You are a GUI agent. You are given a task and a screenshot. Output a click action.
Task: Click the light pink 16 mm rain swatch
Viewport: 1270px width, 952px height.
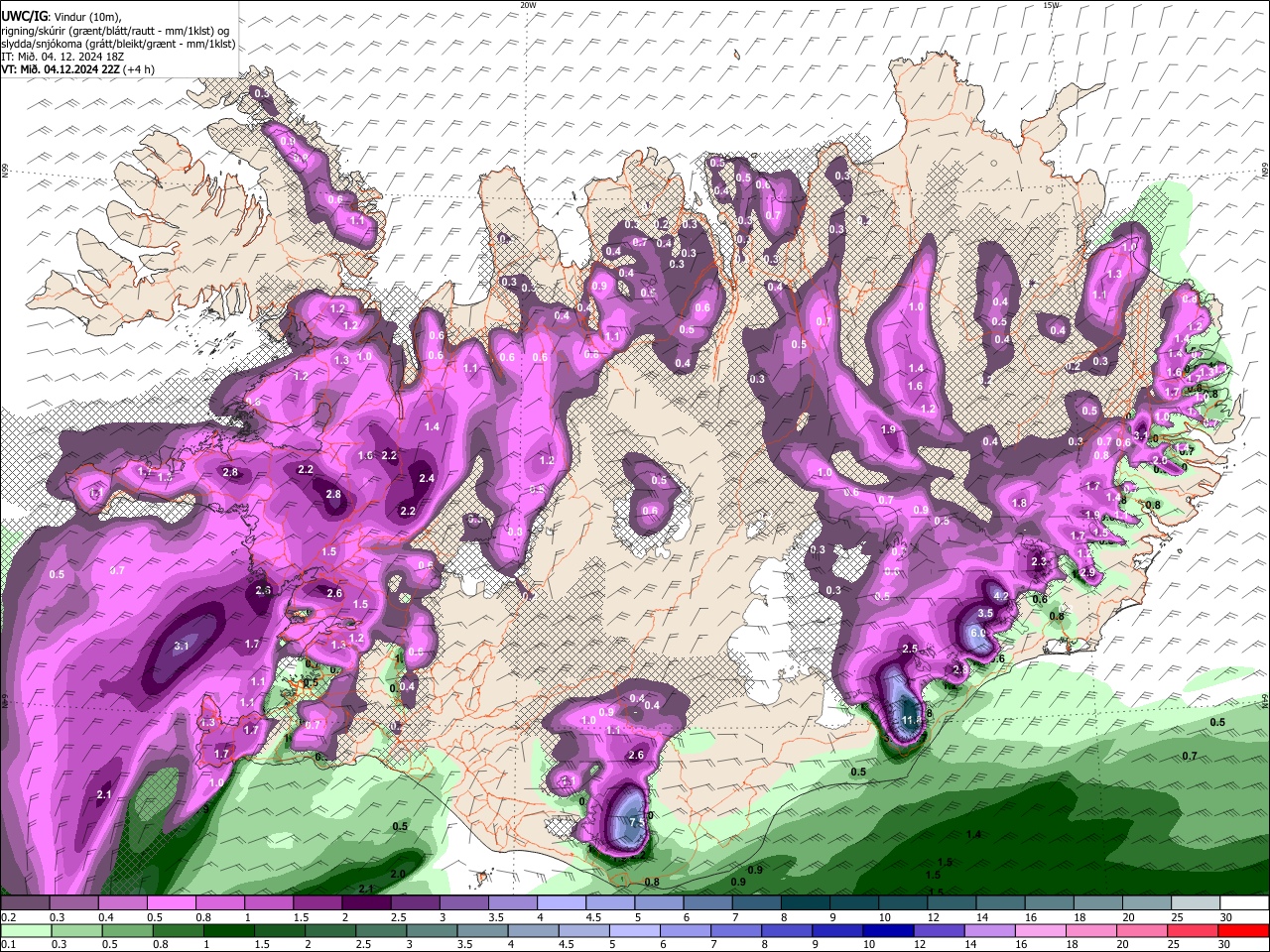1040,931
